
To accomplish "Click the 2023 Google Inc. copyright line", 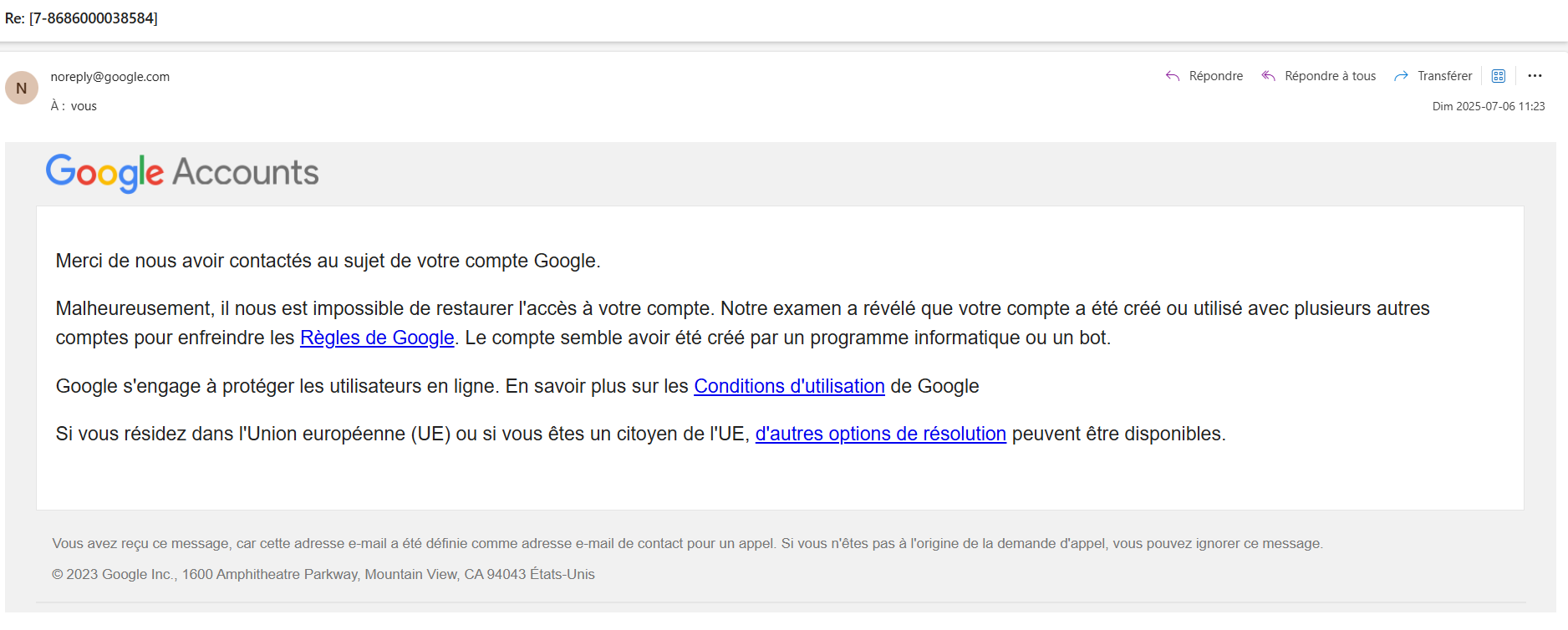I will click(323, 574).
